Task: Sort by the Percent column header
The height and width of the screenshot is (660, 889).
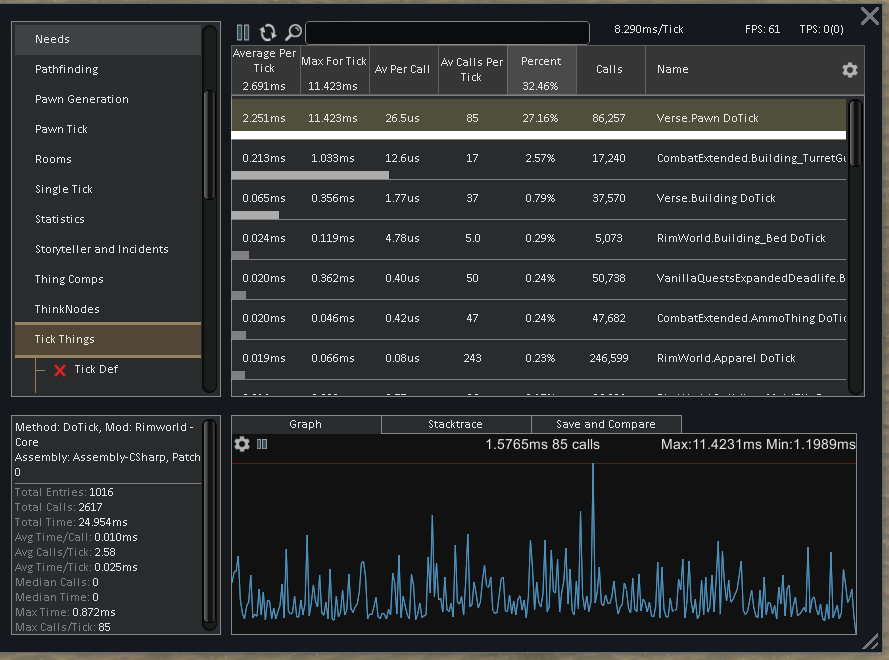Action: [541, 70]
